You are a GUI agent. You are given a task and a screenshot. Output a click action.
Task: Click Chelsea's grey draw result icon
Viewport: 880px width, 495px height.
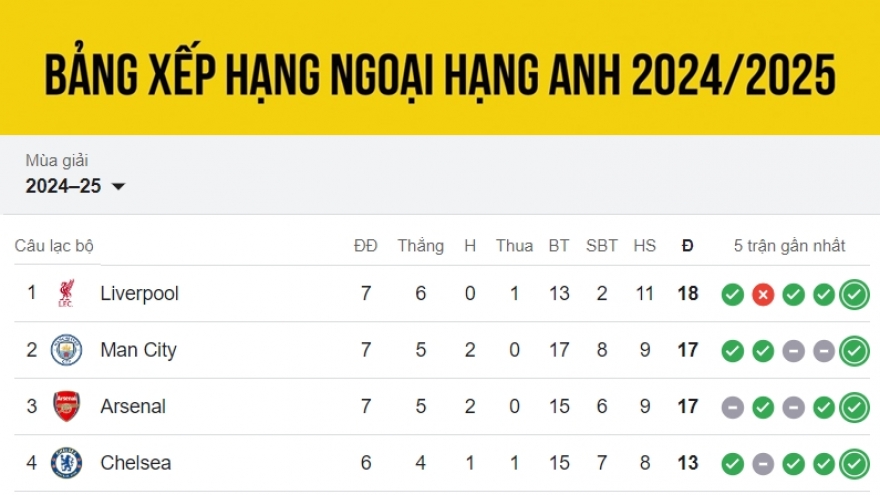(763, 464)
